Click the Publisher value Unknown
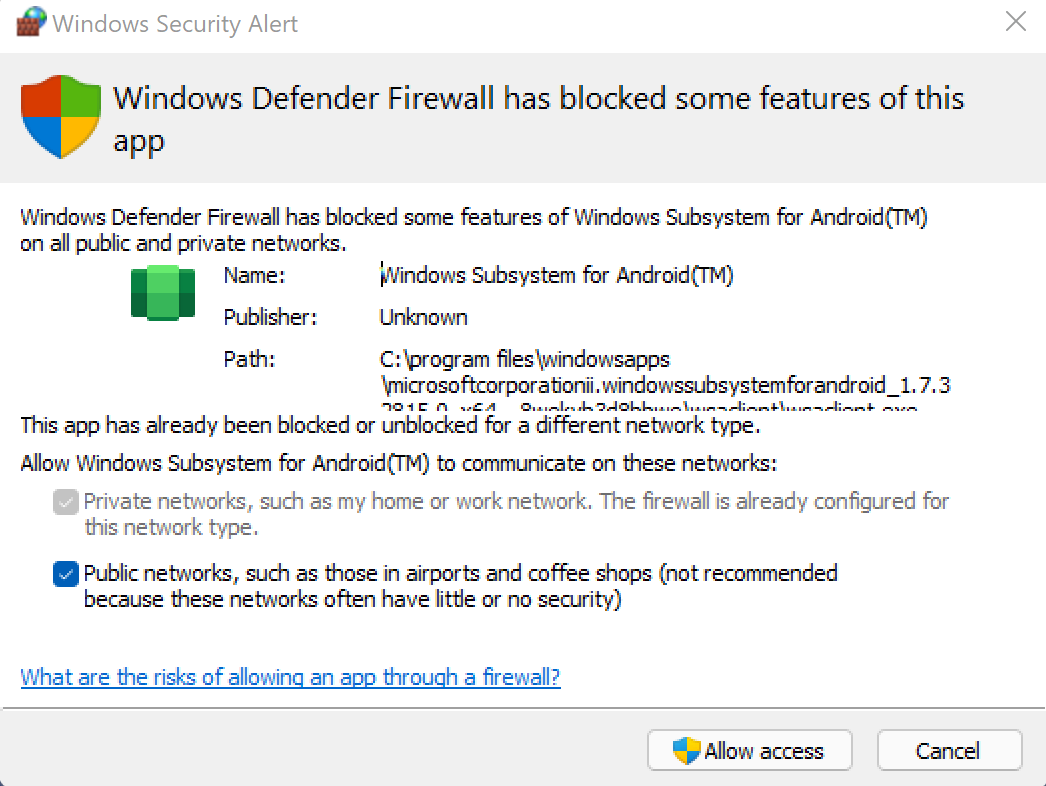This screenshot has height=786, width=1046. coord(424,317)
